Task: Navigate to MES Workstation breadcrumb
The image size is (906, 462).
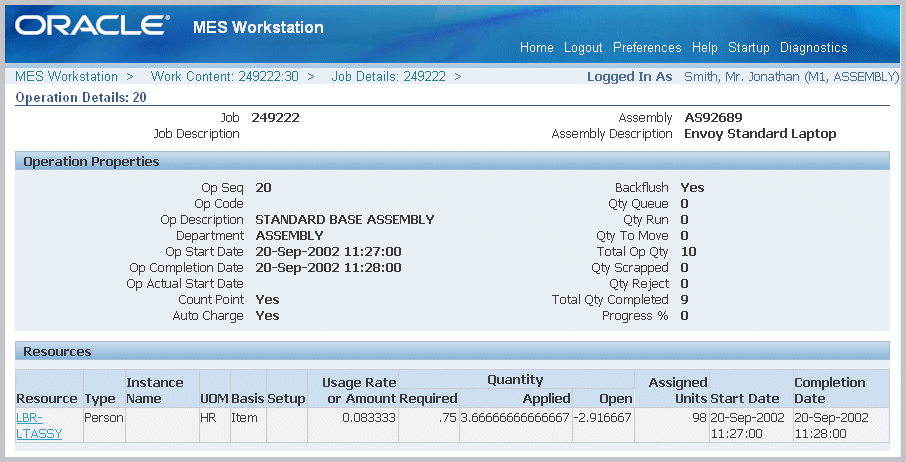Action: [x=66, y=76]
